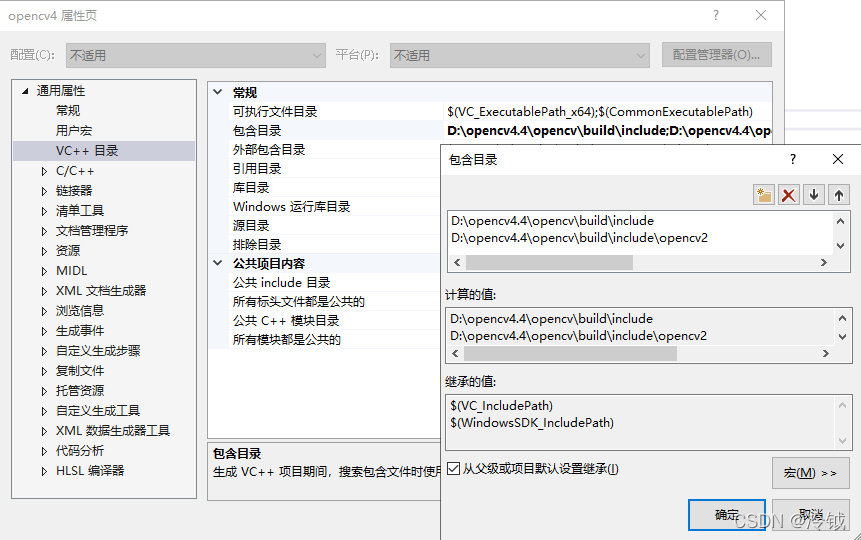
Task: Click up arrow of path edit list scrollbar
Action: coord(840,221)
